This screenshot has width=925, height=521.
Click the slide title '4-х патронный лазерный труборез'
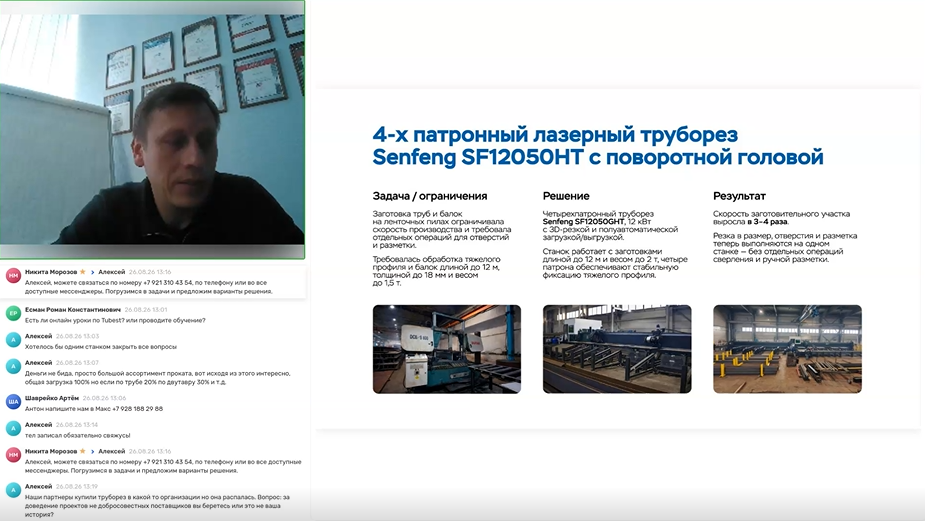click(x=555, y=135)
